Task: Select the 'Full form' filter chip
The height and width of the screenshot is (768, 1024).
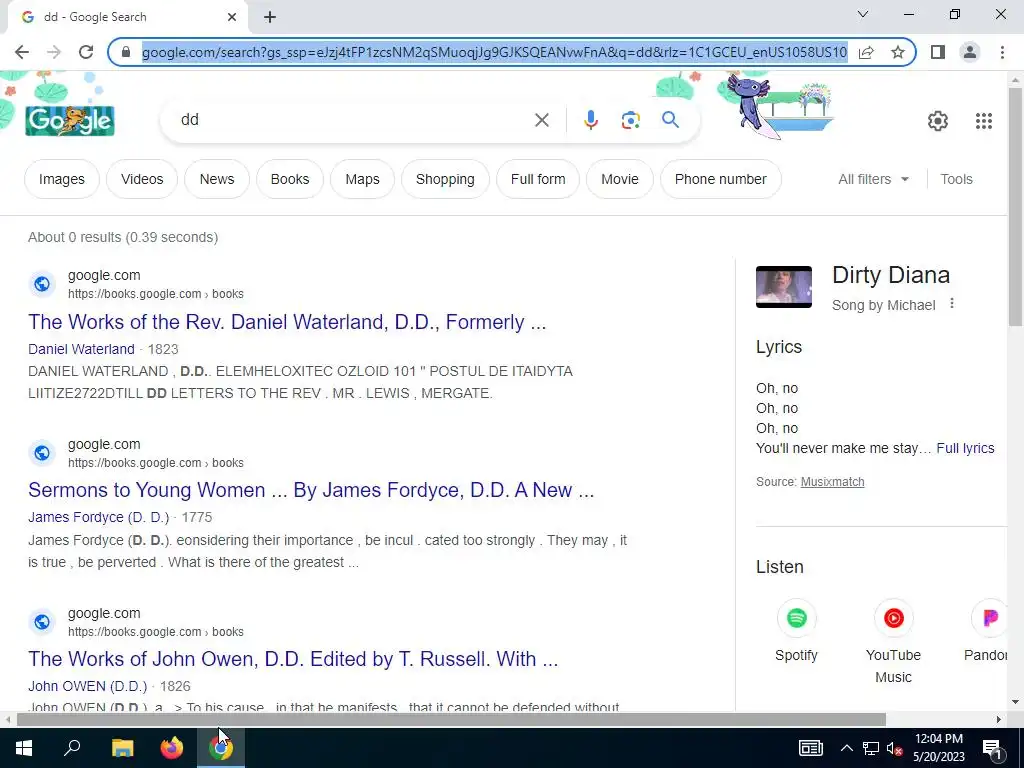Action: 538,179
